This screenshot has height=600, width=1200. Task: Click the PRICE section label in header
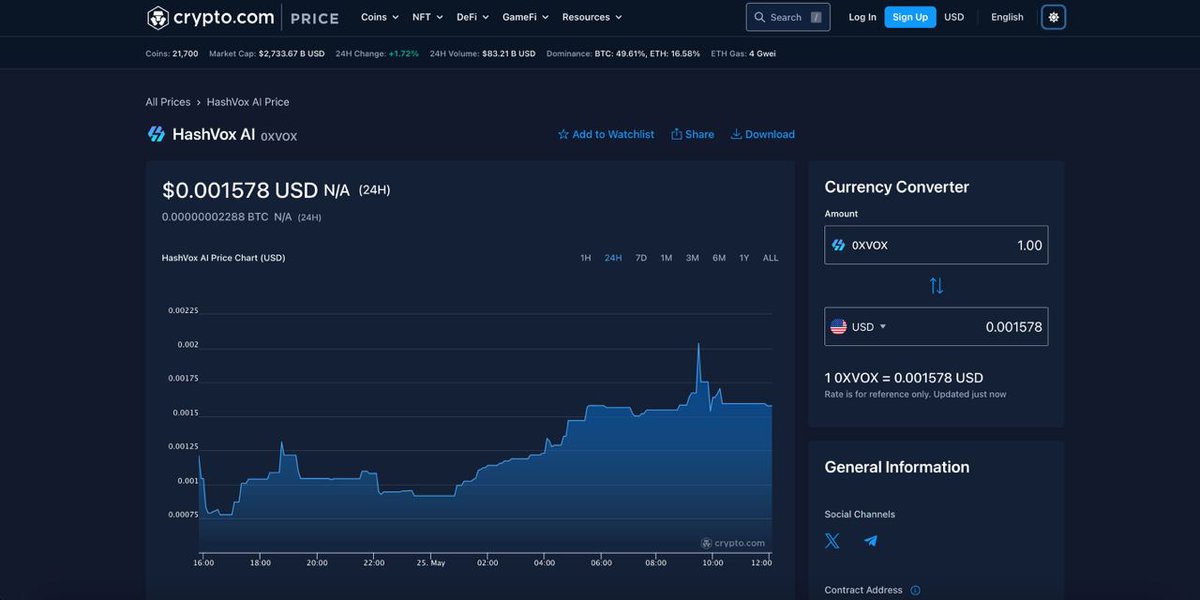(315, 18)
